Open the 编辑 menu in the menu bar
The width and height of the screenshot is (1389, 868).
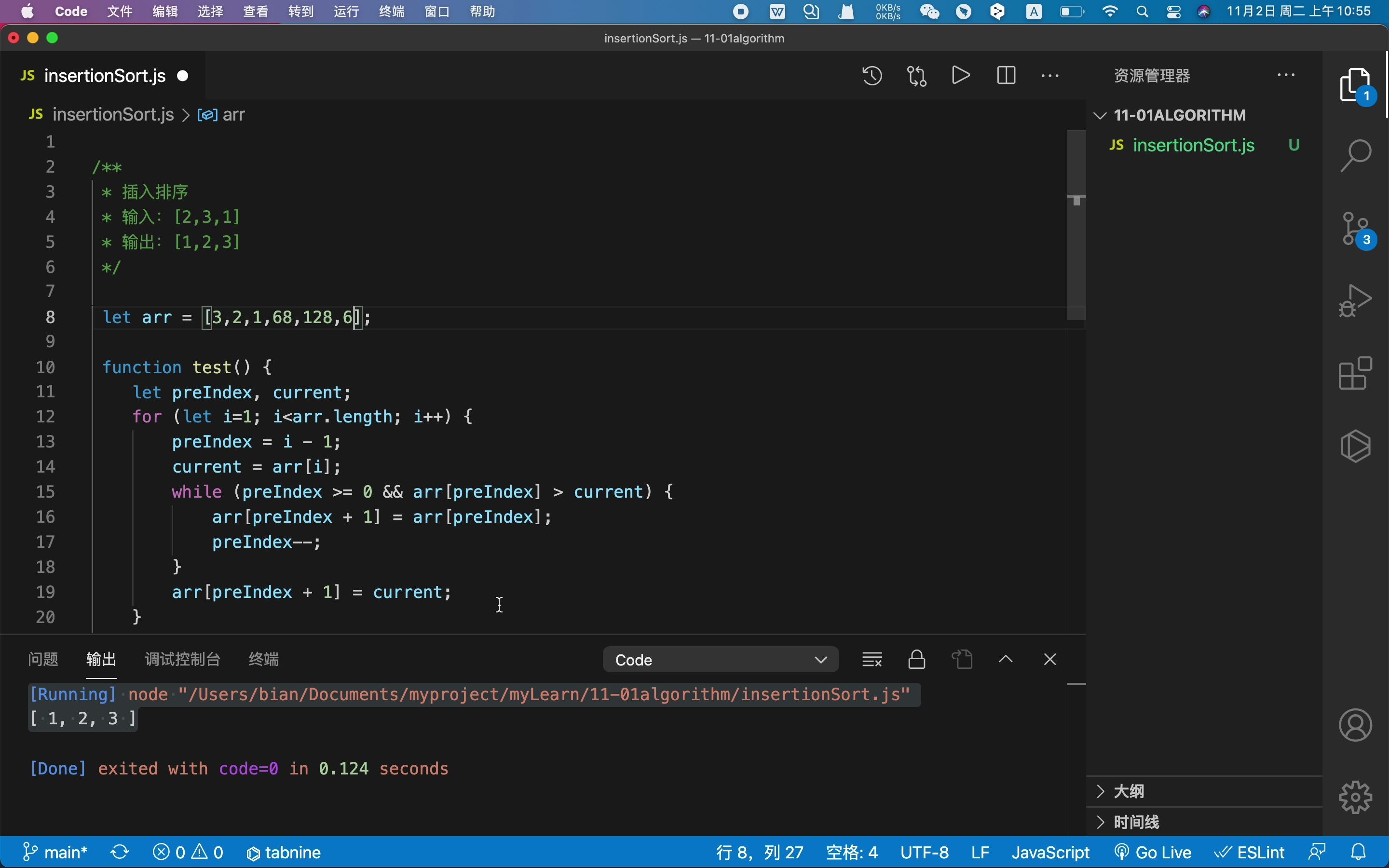coord(165,12)
